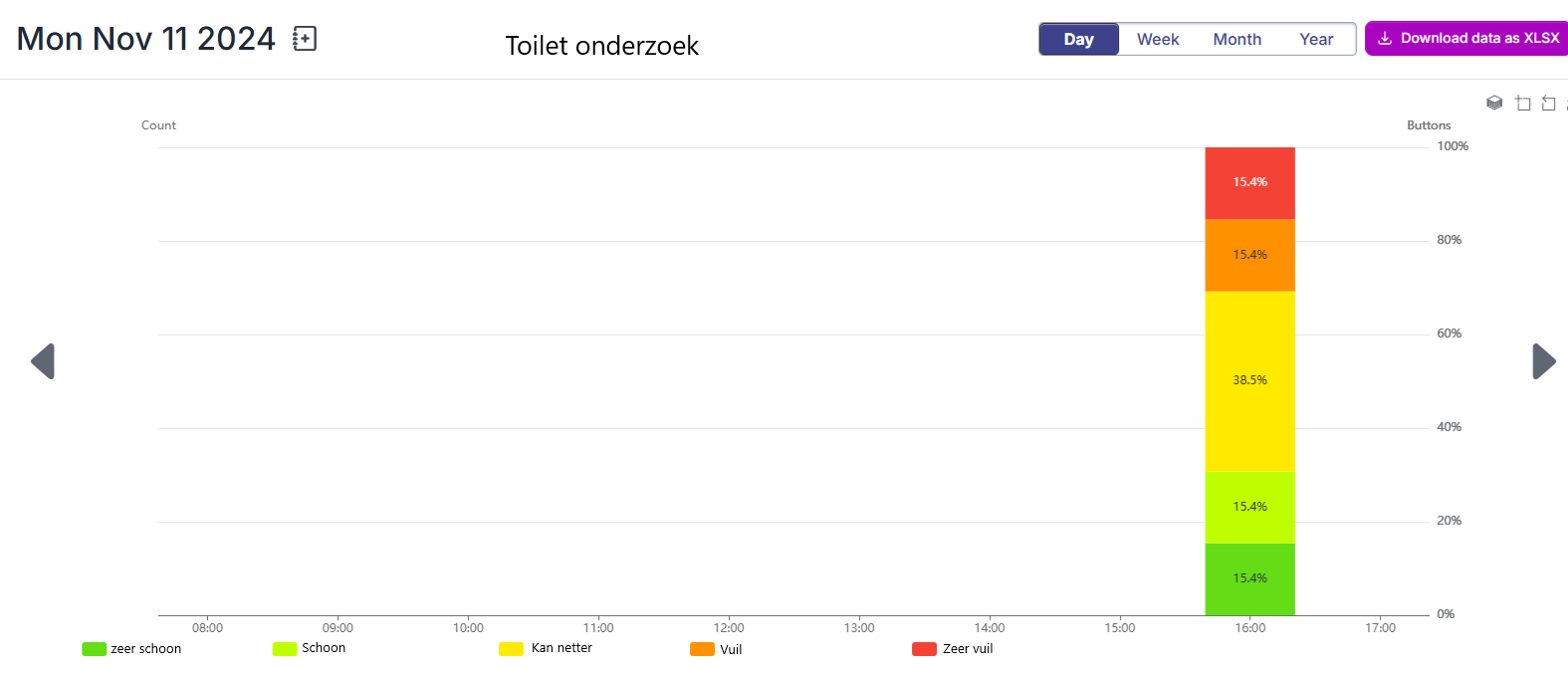Click the red 15.4% bar segment

point(1250,183)
